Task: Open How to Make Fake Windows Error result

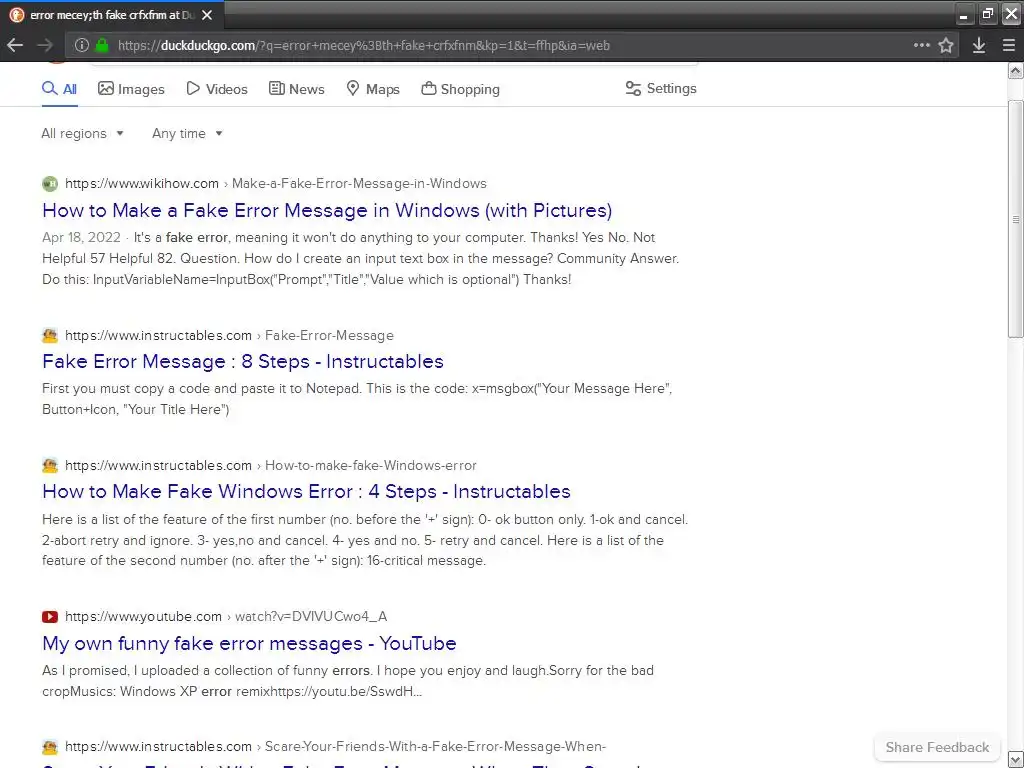Action: tap(306, 492)
